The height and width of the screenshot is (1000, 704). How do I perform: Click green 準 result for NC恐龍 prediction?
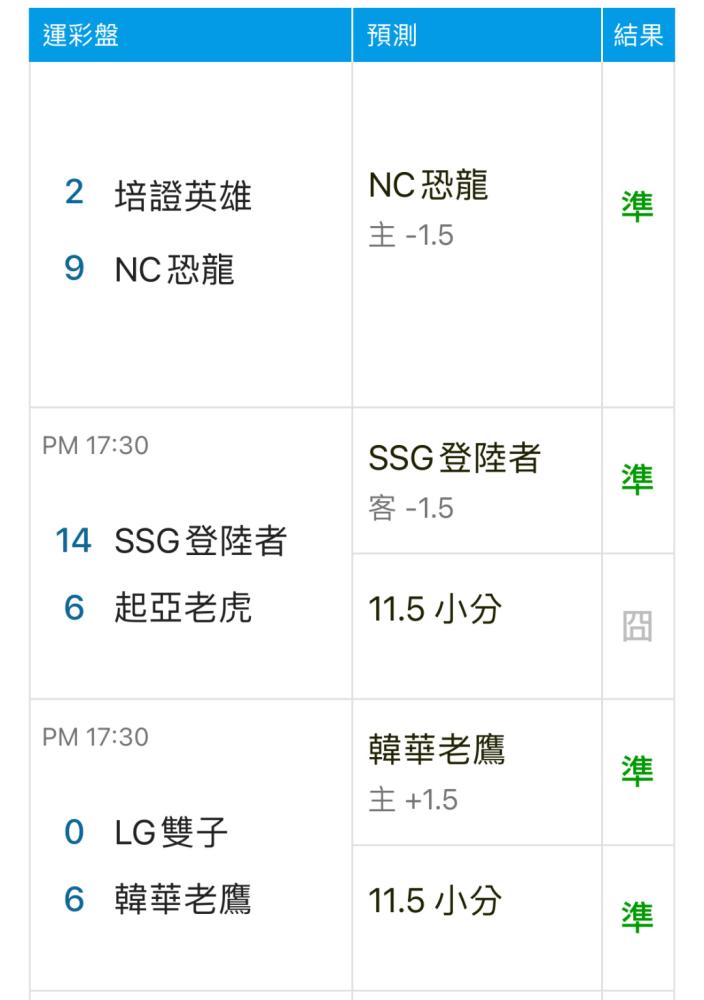tap(638, 207)
